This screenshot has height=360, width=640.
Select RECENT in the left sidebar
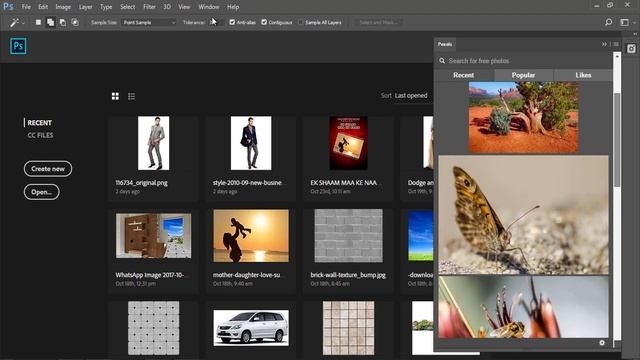tap(40, 122)
